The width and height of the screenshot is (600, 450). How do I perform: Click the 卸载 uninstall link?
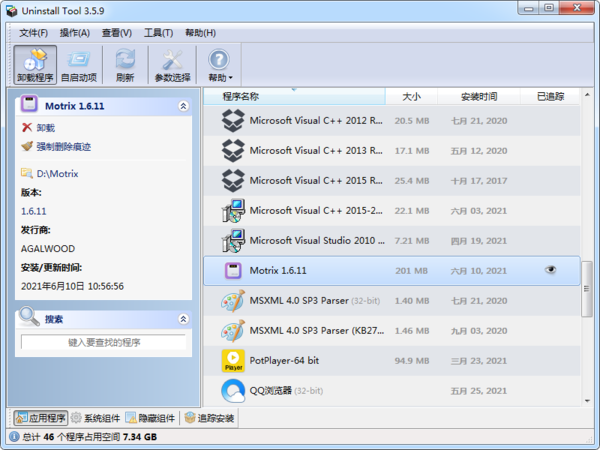[45, 128]
